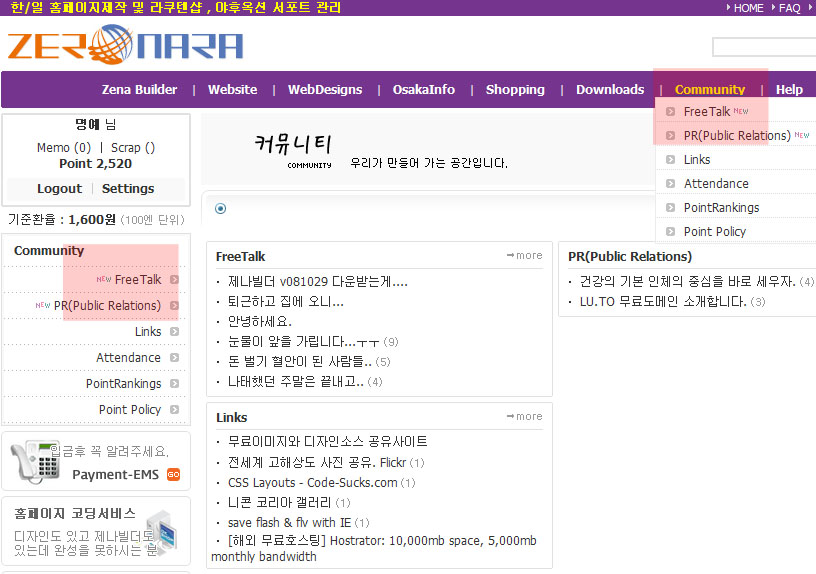Click arrow icon beside sidebar Attendance
The height and width of the screenshot is (574, 816).
(174, 358)
